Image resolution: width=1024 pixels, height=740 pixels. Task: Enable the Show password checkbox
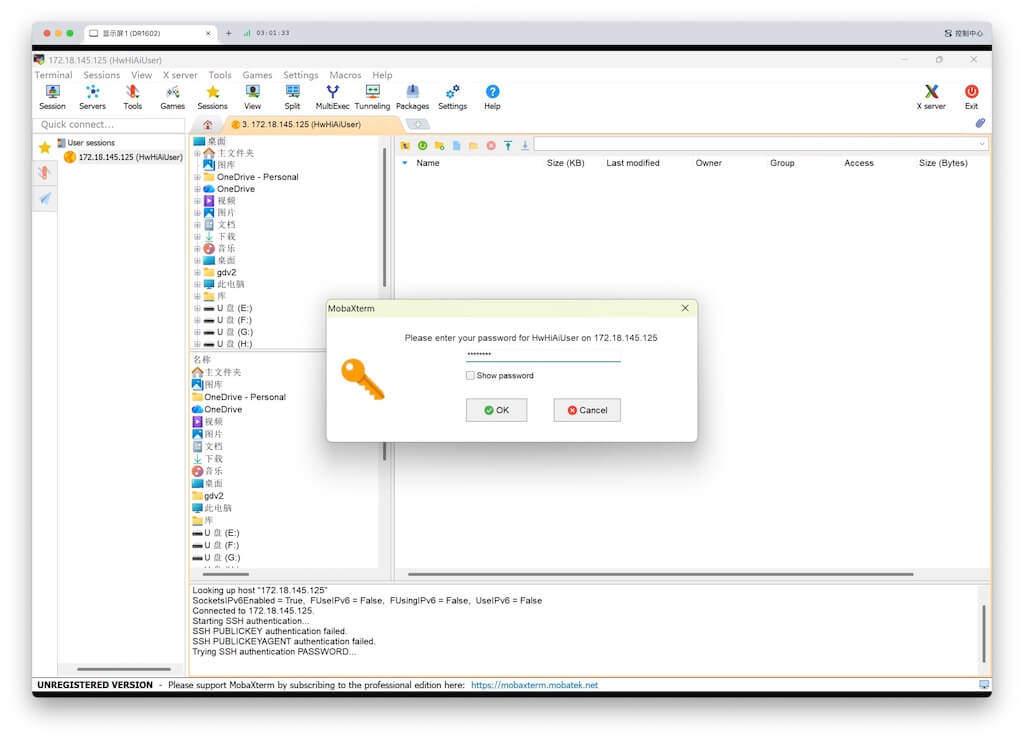470,376
